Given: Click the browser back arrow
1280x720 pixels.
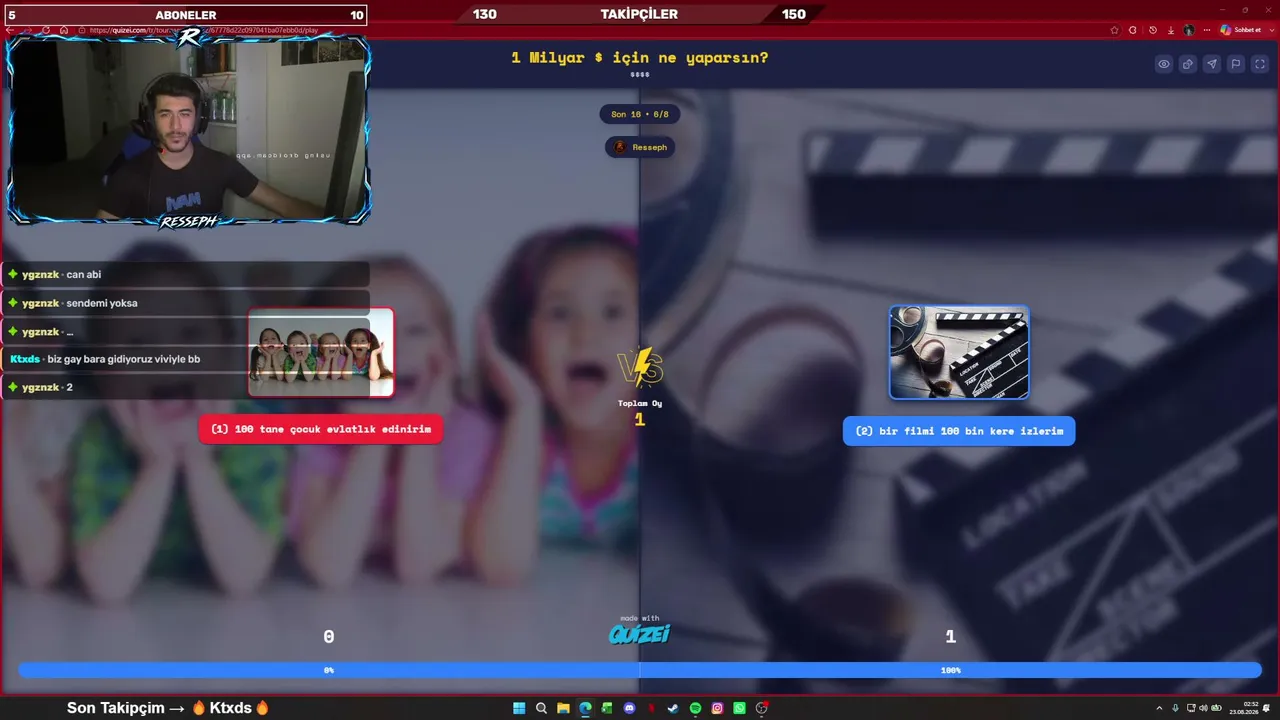Looking at the screenshot, I should [x=11, y=30].
